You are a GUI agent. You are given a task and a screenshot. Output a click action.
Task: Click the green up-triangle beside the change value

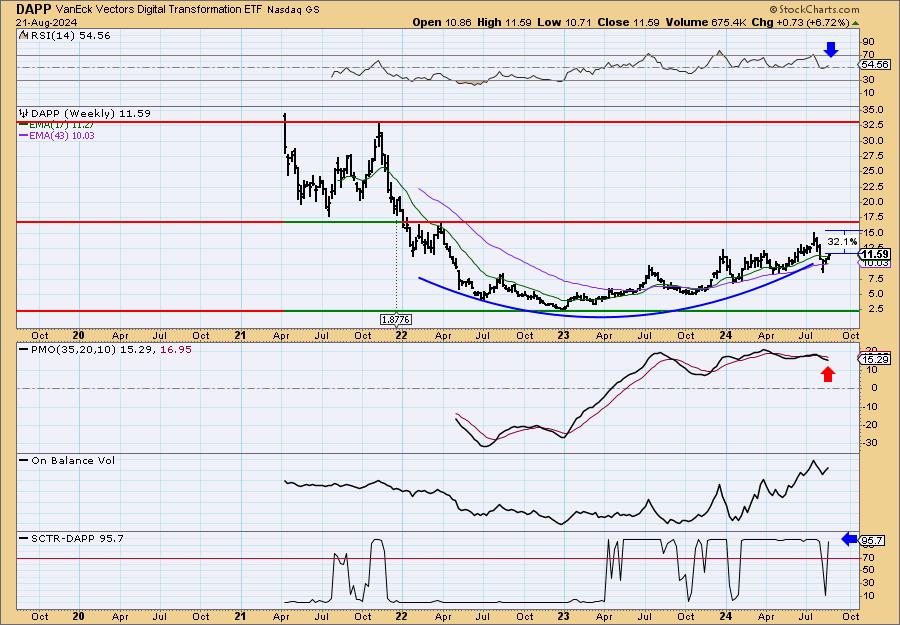[x=855, y=23]
